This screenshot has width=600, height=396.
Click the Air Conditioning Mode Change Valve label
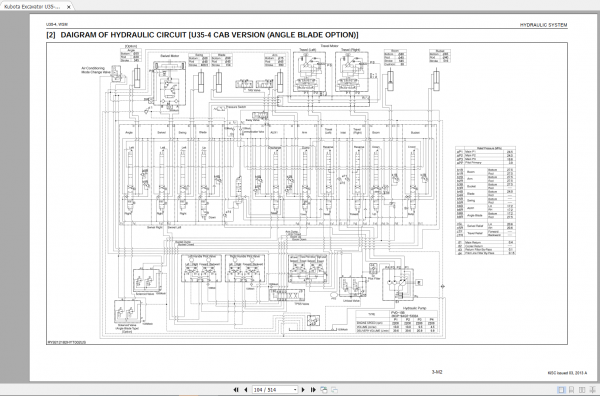(x=95, y=70)
